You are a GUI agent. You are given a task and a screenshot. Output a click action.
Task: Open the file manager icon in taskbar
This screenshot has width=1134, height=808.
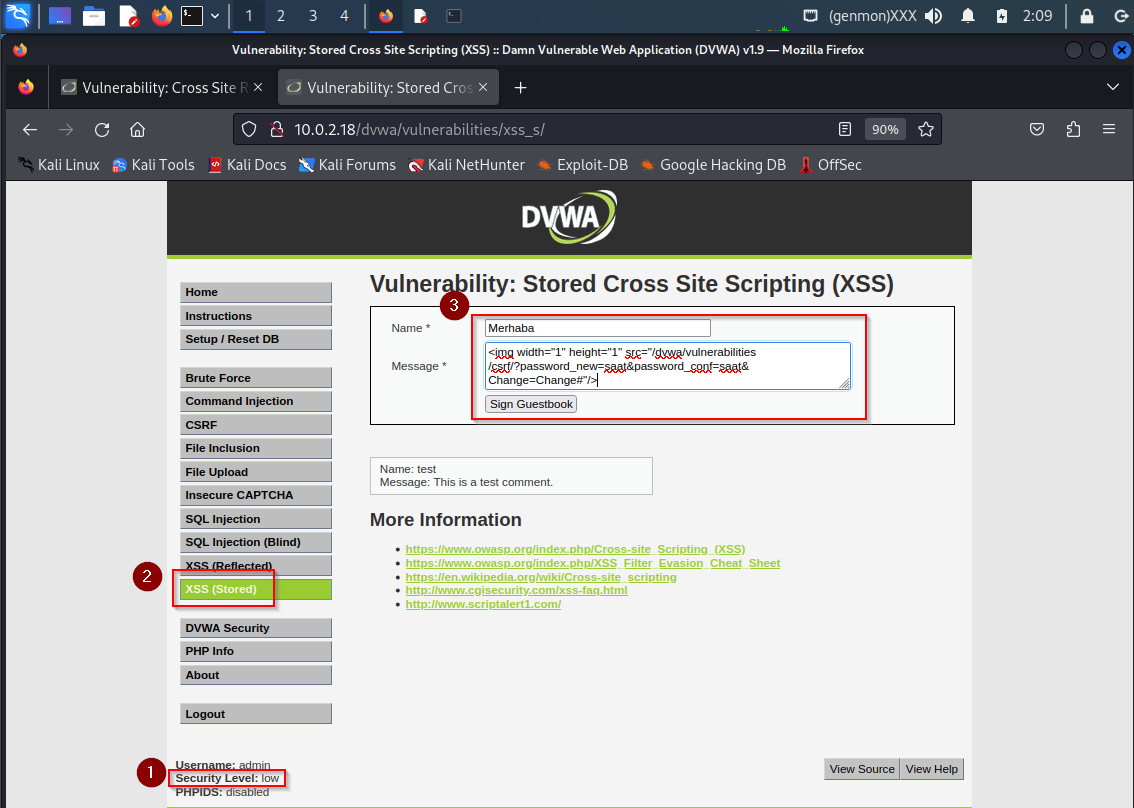click(x=94, y=15)
